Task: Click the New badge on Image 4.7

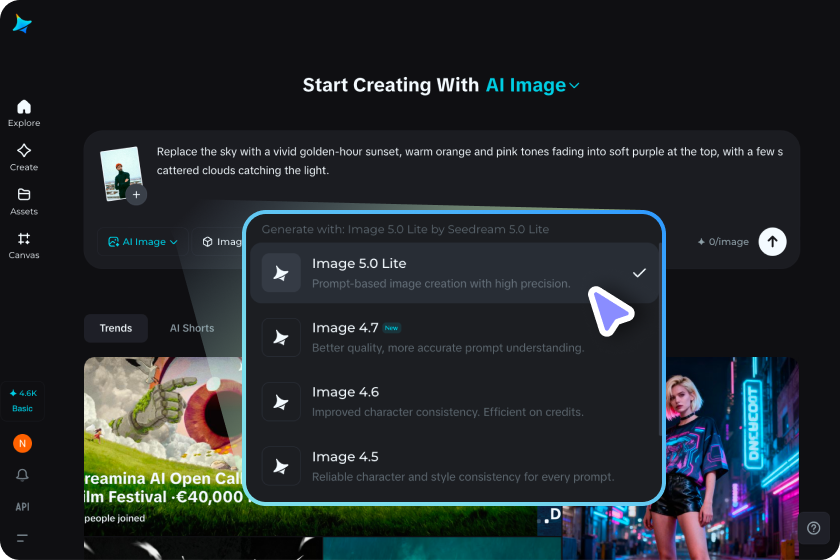Action: point(392,327)
